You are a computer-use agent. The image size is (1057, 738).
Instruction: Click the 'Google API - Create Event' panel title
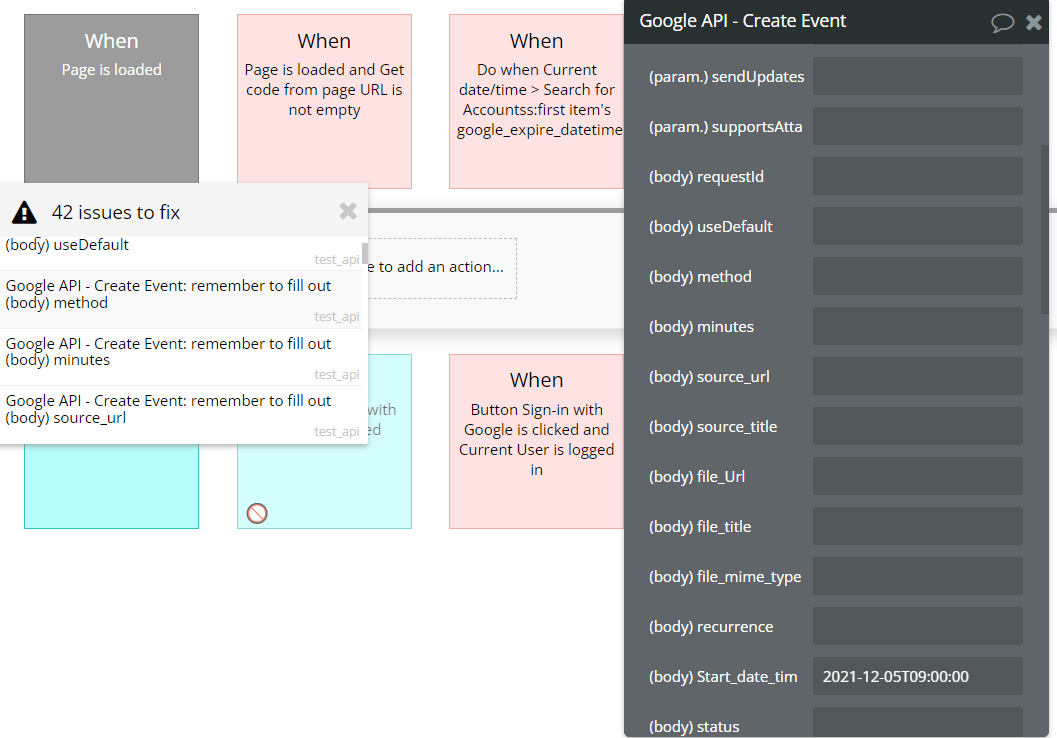click(x=742, y=21)
